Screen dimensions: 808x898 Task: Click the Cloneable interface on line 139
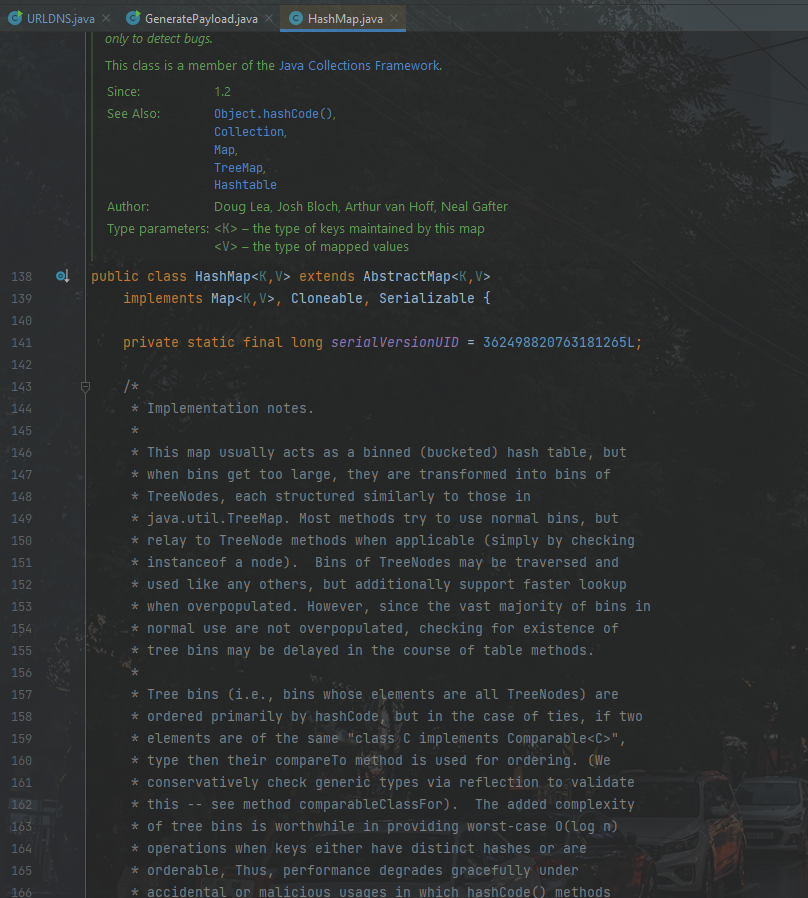(326, 298)
